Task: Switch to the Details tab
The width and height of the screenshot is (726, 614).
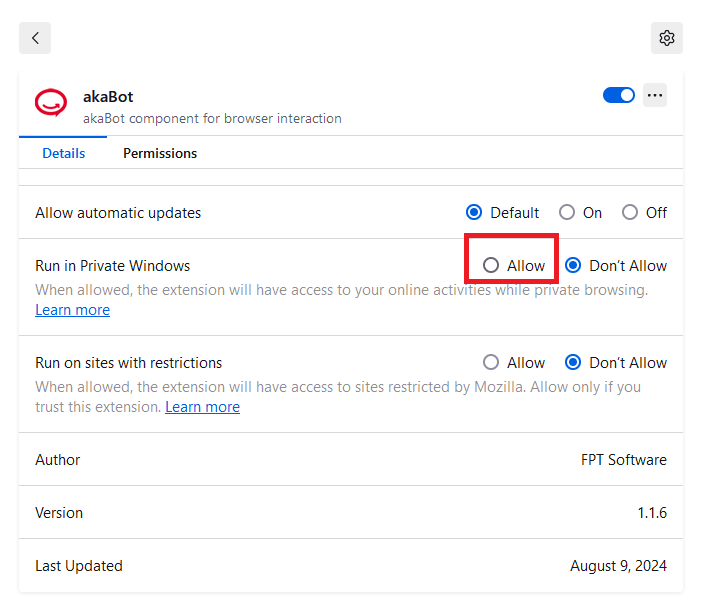Action: [63, 153]
